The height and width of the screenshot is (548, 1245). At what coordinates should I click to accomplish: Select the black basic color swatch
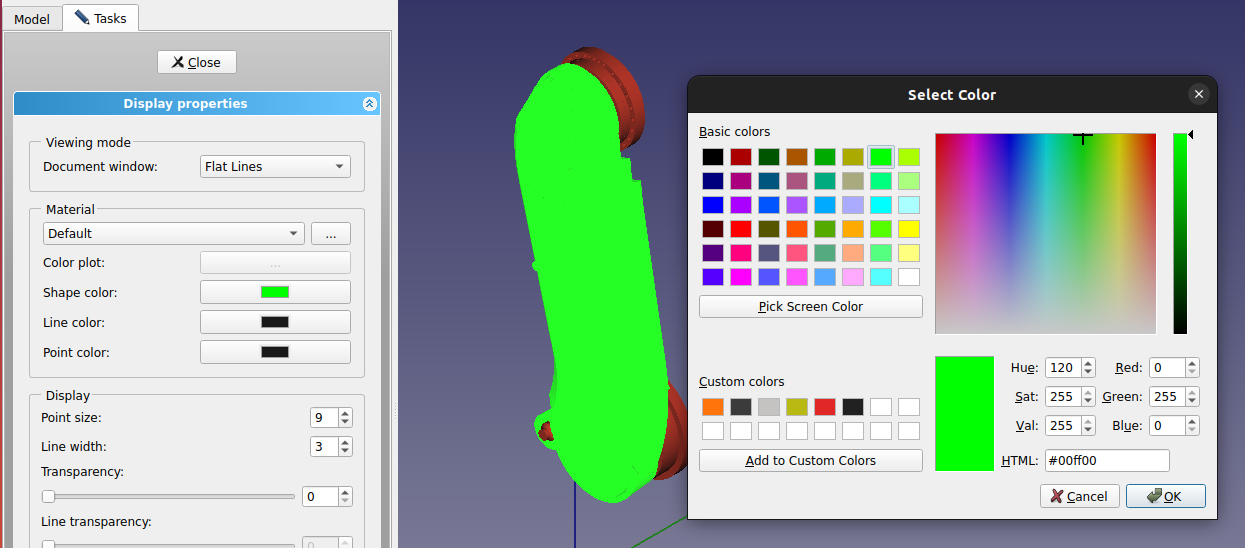712,157
